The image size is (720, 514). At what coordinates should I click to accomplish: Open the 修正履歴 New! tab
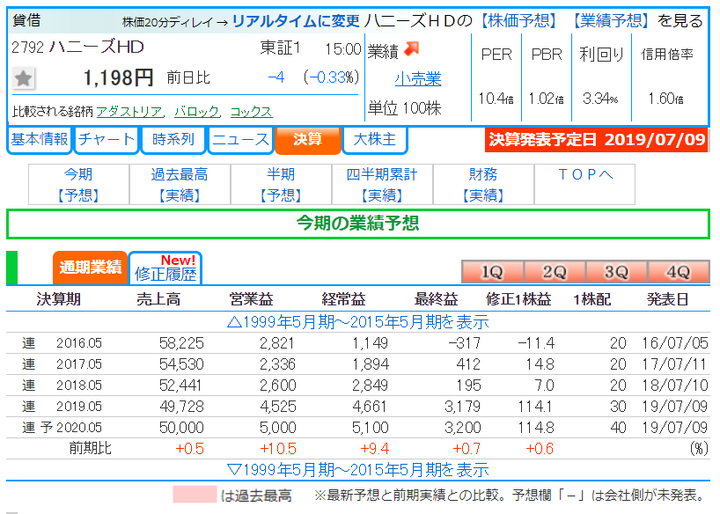coord(165,267)
